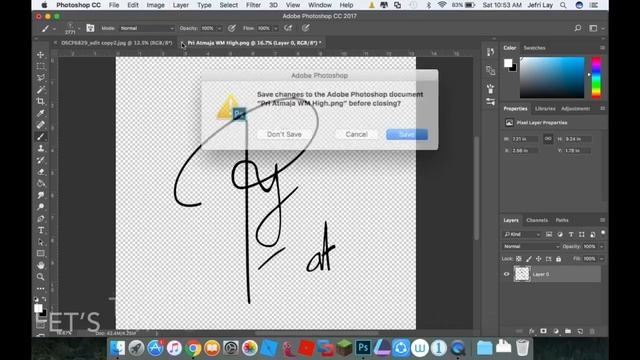Open the layer Kind filter dropdown
Image resolution: width=640 pixels, height=360 pixels.
point(522,234)
